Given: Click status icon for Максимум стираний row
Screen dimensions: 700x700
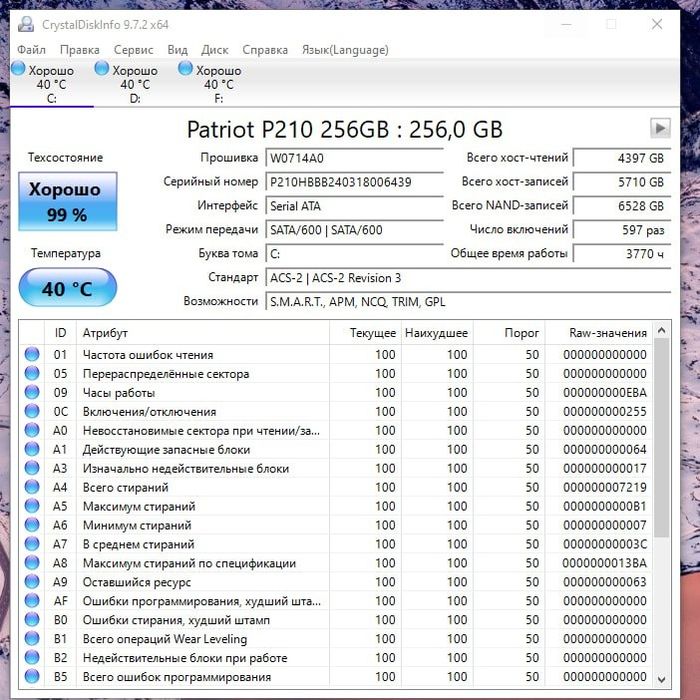Looking at the screenshot, I should 32,506.
